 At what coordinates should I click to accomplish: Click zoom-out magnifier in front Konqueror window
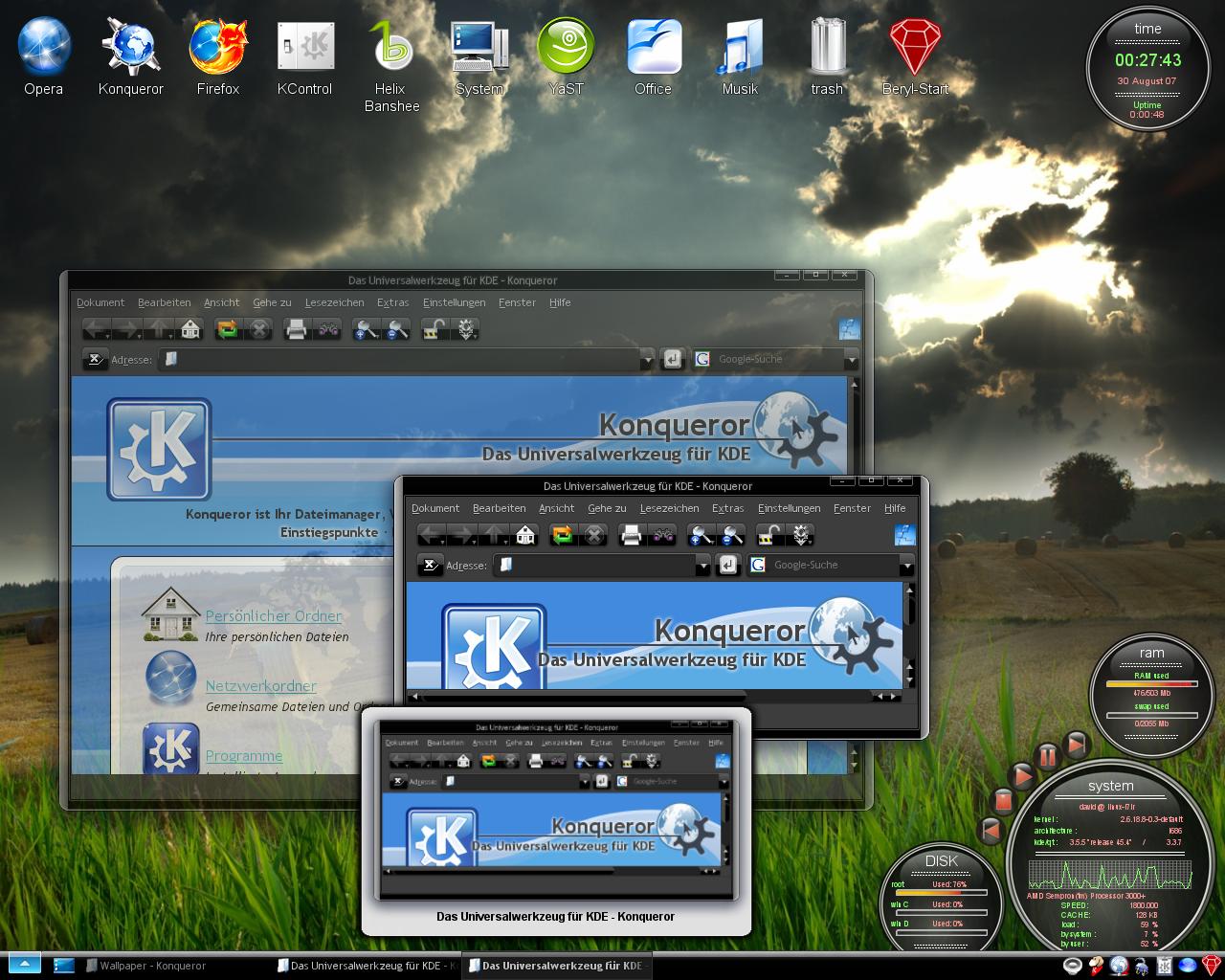coord(732,535)
